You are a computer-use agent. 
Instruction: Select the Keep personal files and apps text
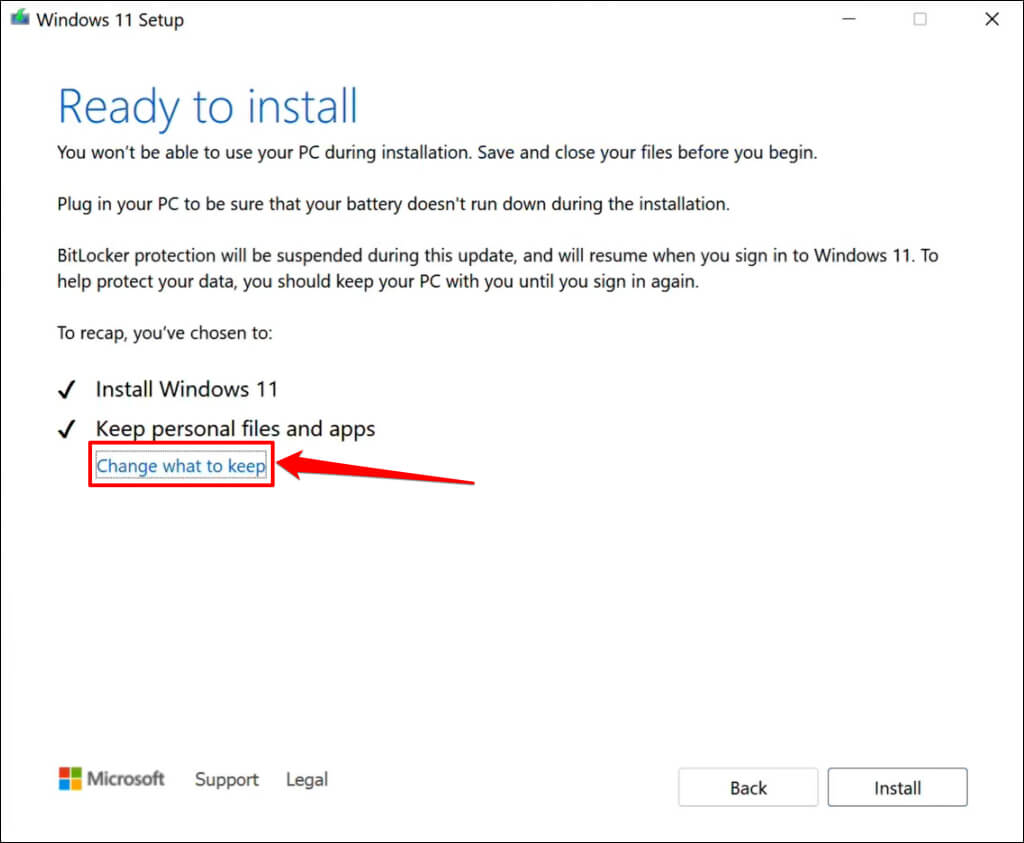click(x=235, y=429)
